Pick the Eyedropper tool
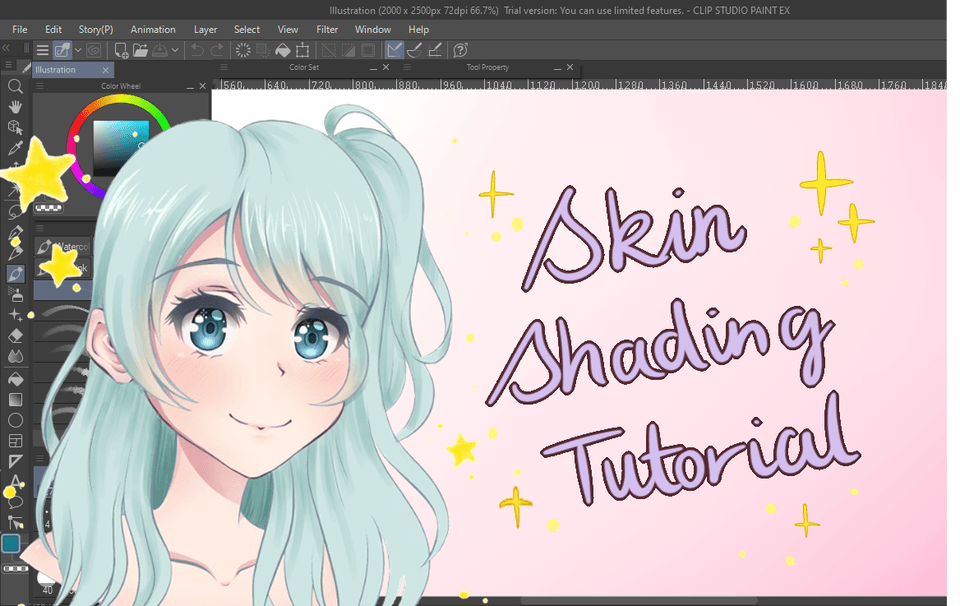The image size is (960, 606). click(15, 149)
